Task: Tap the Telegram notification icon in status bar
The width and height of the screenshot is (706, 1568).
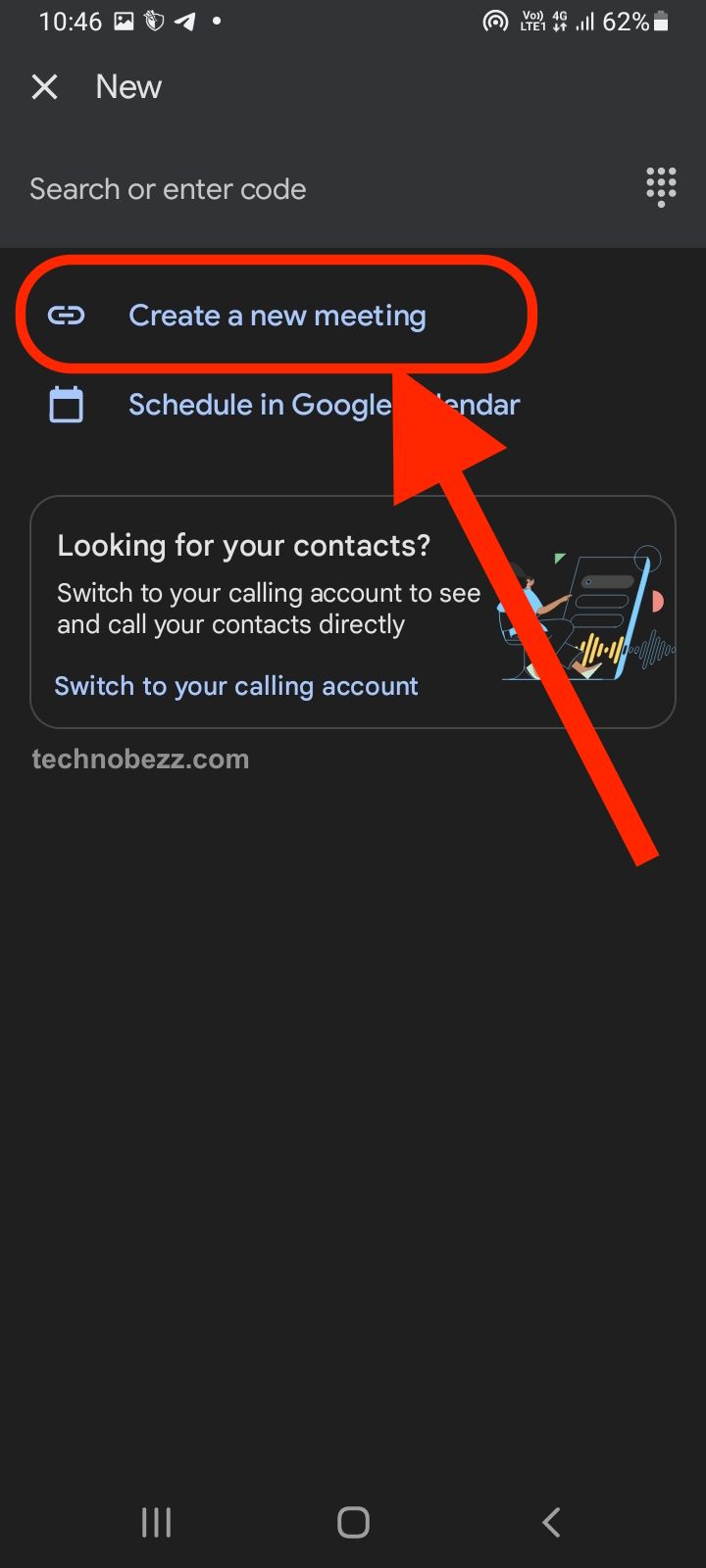Action: [x=185, y=22]
